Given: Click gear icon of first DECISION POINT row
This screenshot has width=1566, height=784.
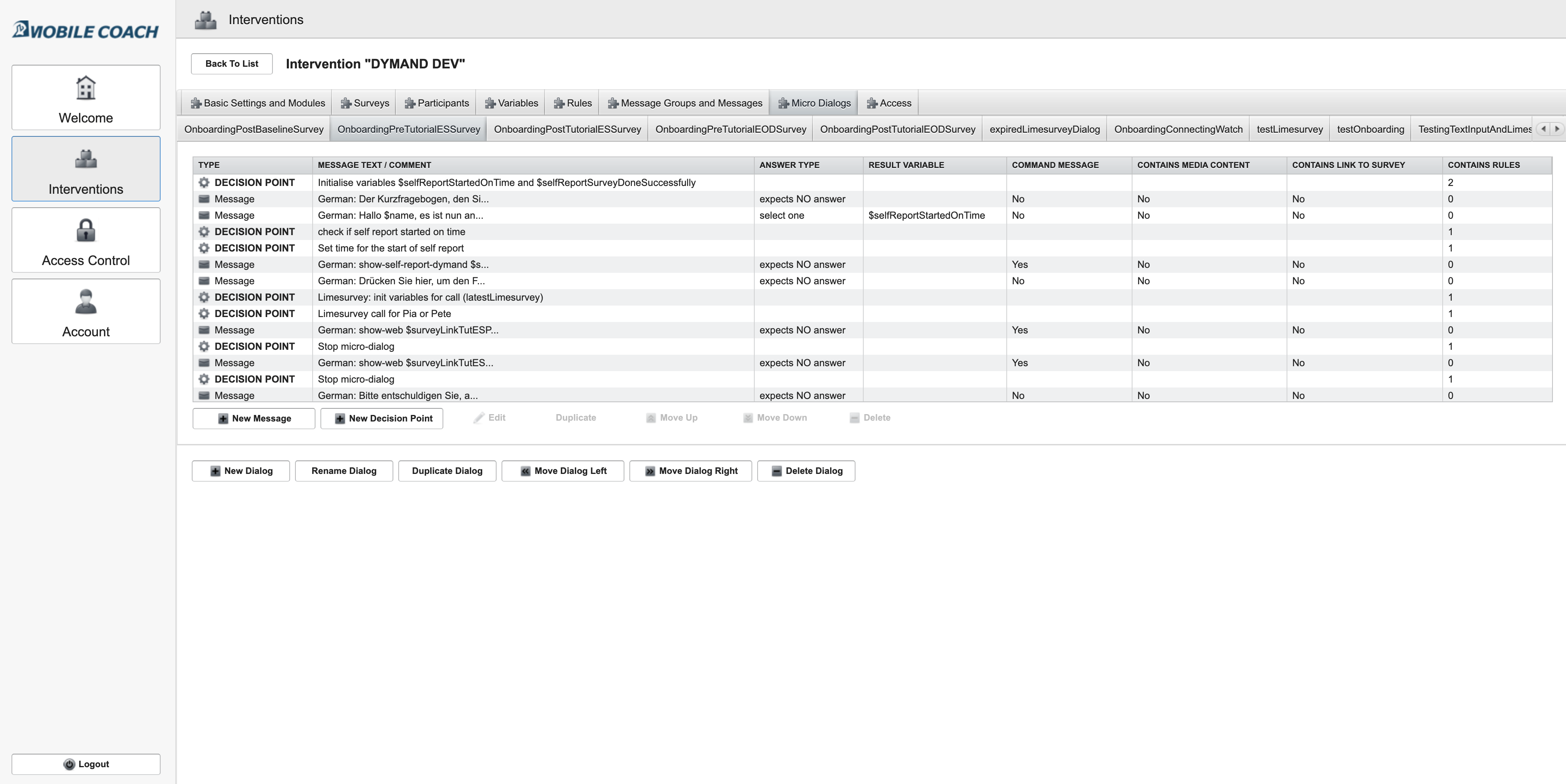Looking at the screenshot, I should click(x=204, y=182).
